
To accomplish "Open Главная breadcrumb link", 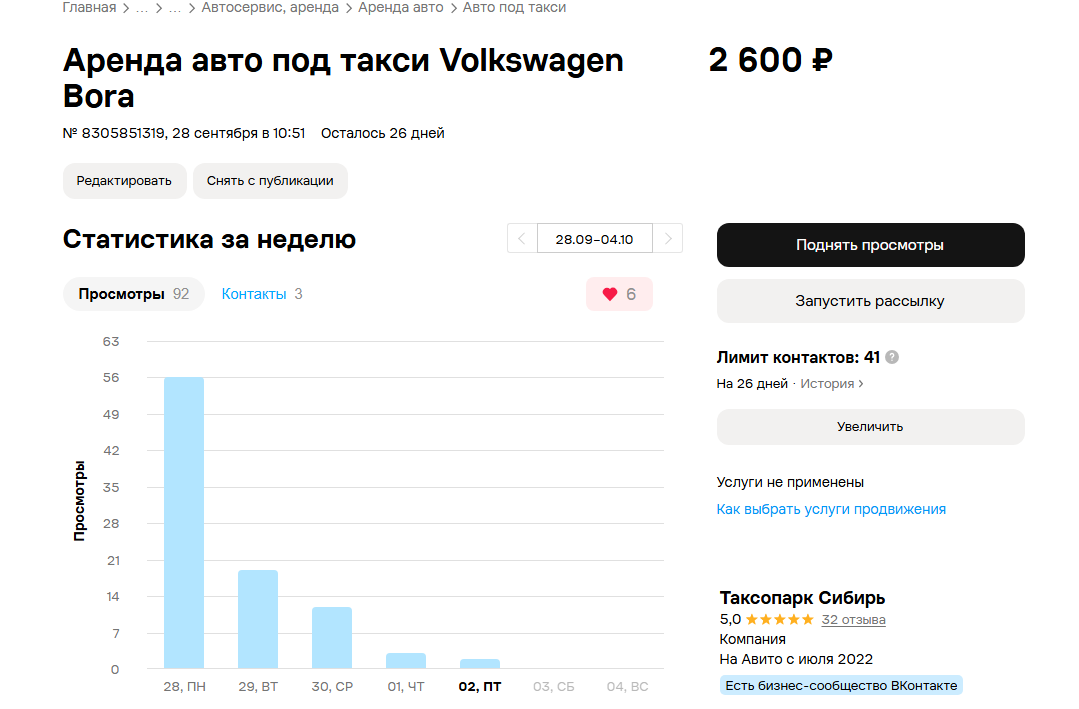I will tap(89, 8).
